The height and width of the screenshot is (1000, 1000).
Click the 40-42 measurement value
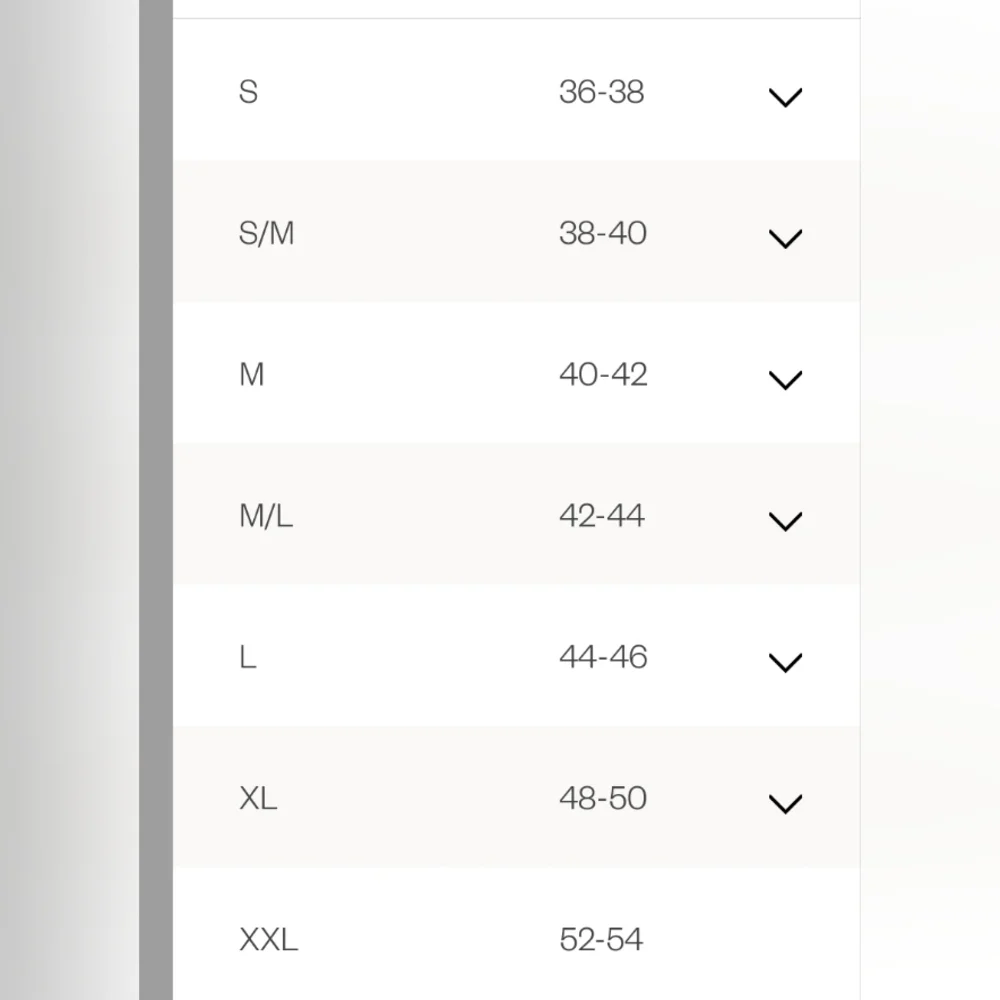[x=603, y=374]
